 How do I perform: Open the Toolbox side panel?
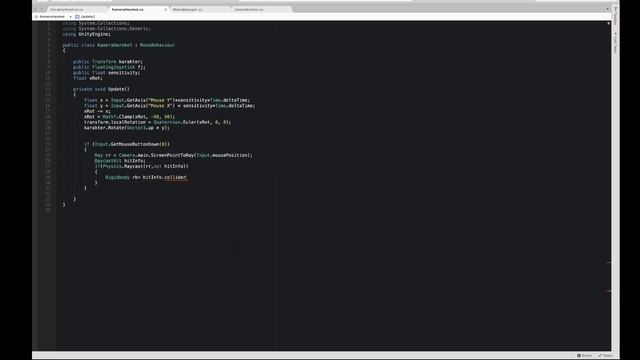point(616,16)
